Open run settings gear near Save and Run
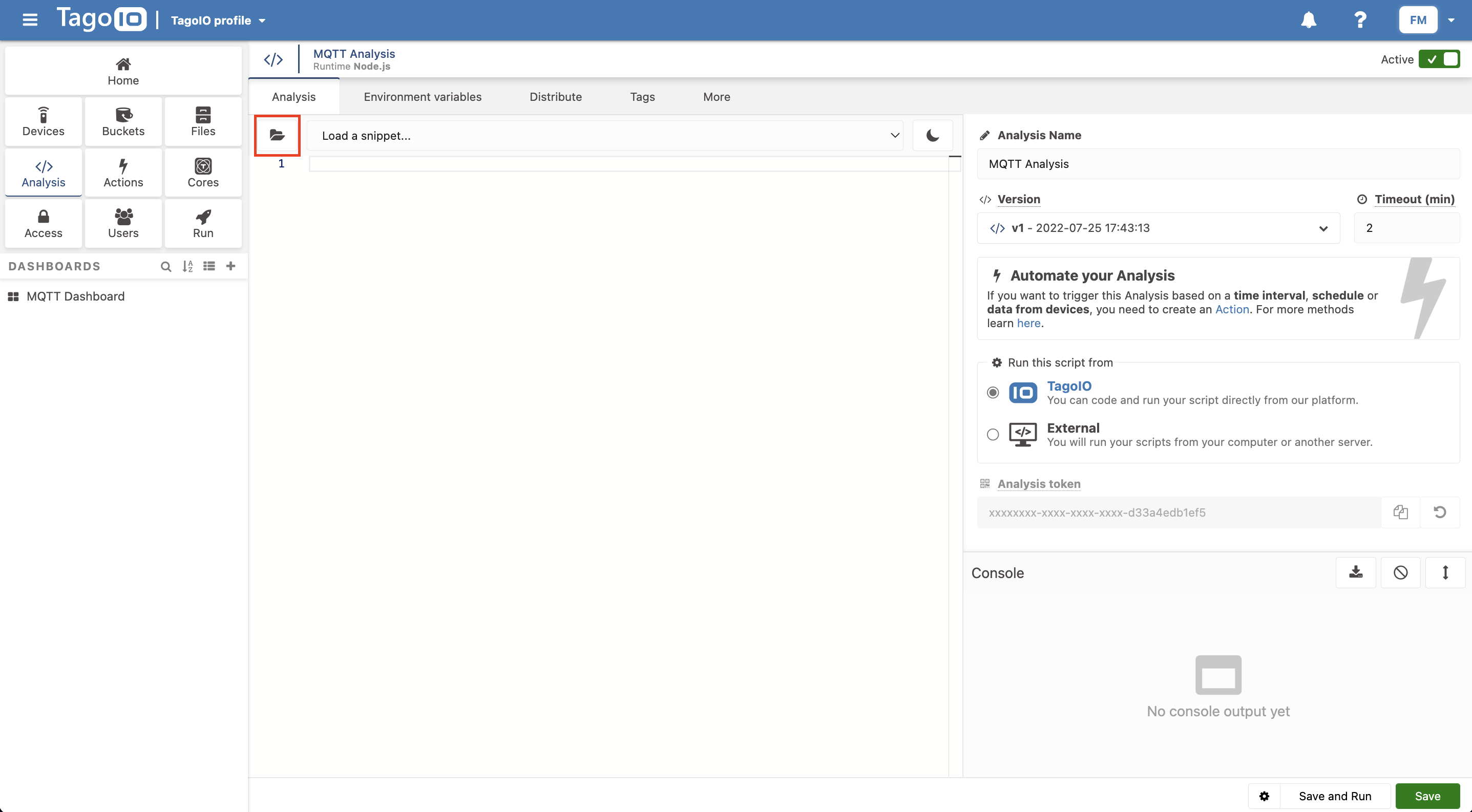Screen dimensions: 1472x812 (x=1264, y=796)
